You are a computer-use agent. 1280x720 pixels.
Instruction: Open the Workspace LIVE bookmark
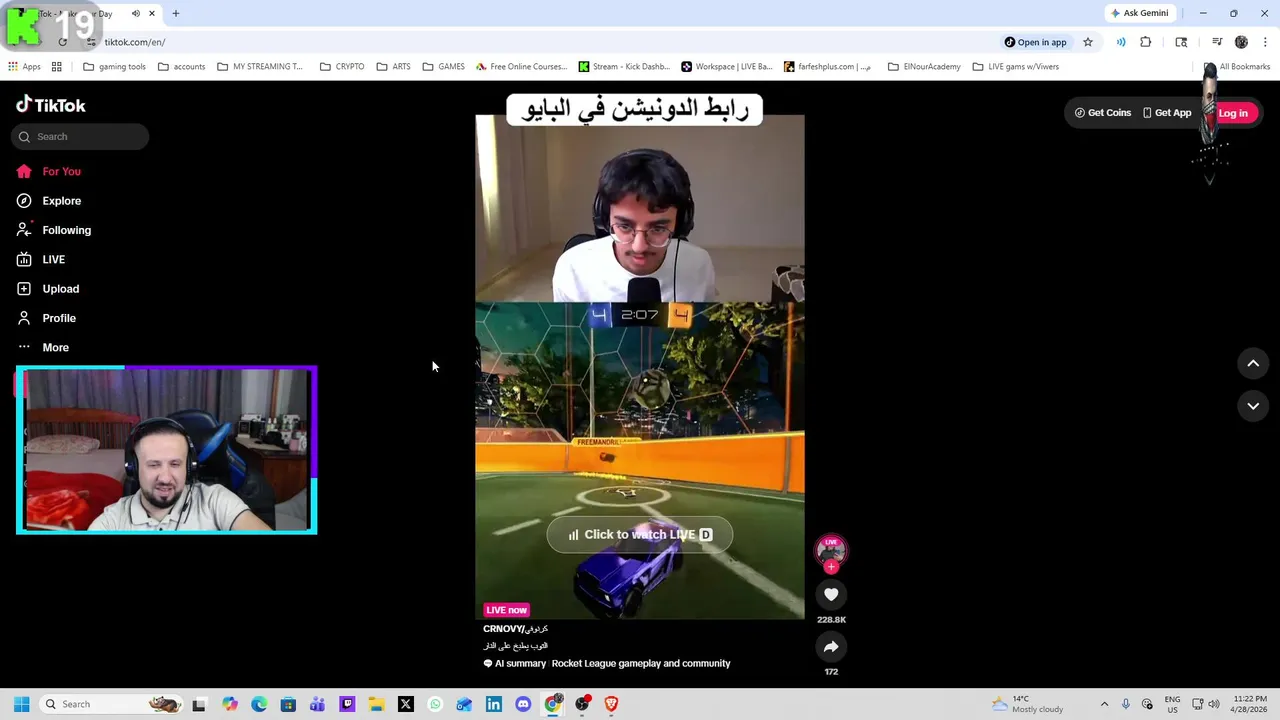[x=727, y=67]
